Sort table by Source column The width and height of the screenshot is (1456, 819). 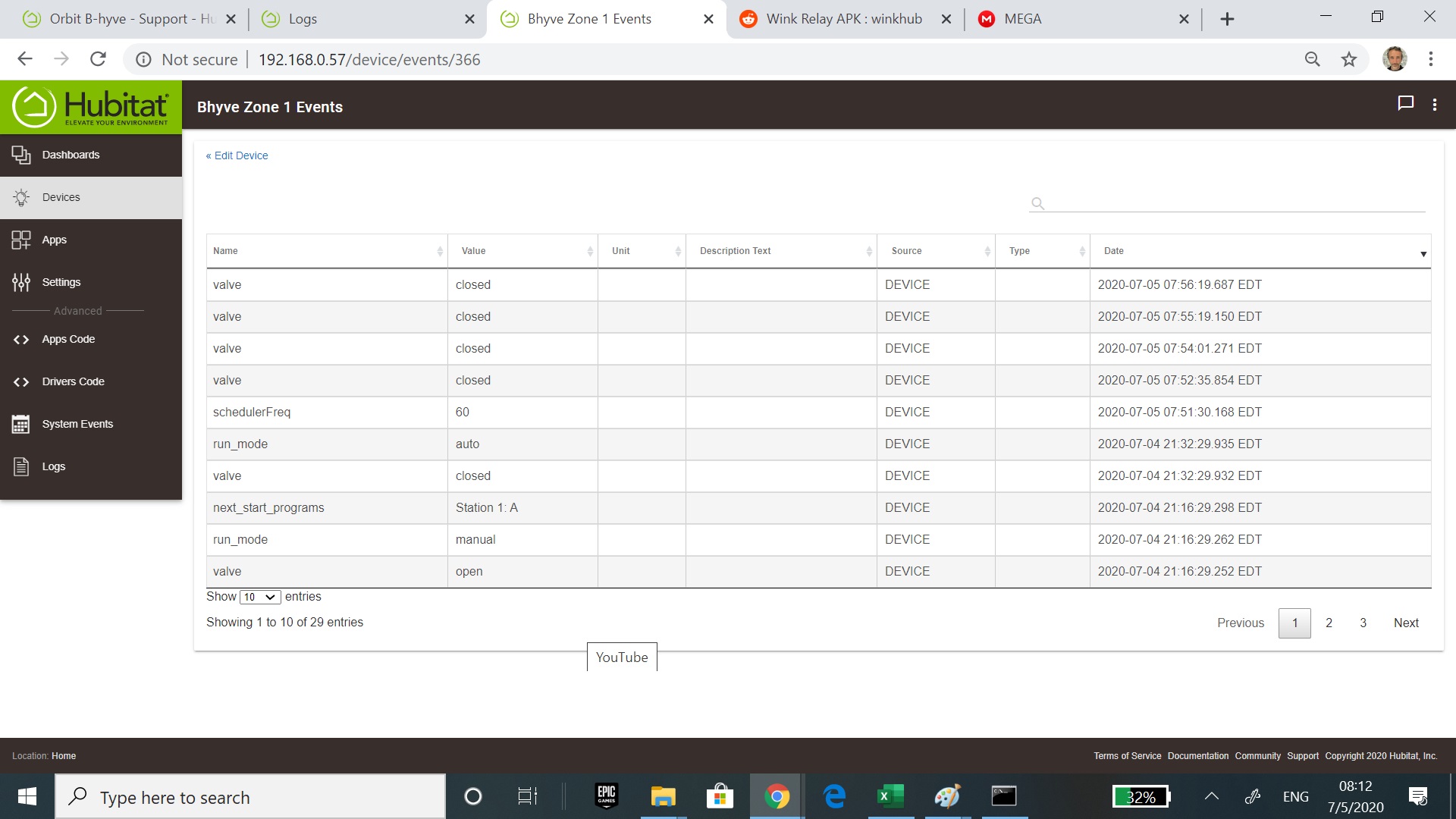point(936,251)
